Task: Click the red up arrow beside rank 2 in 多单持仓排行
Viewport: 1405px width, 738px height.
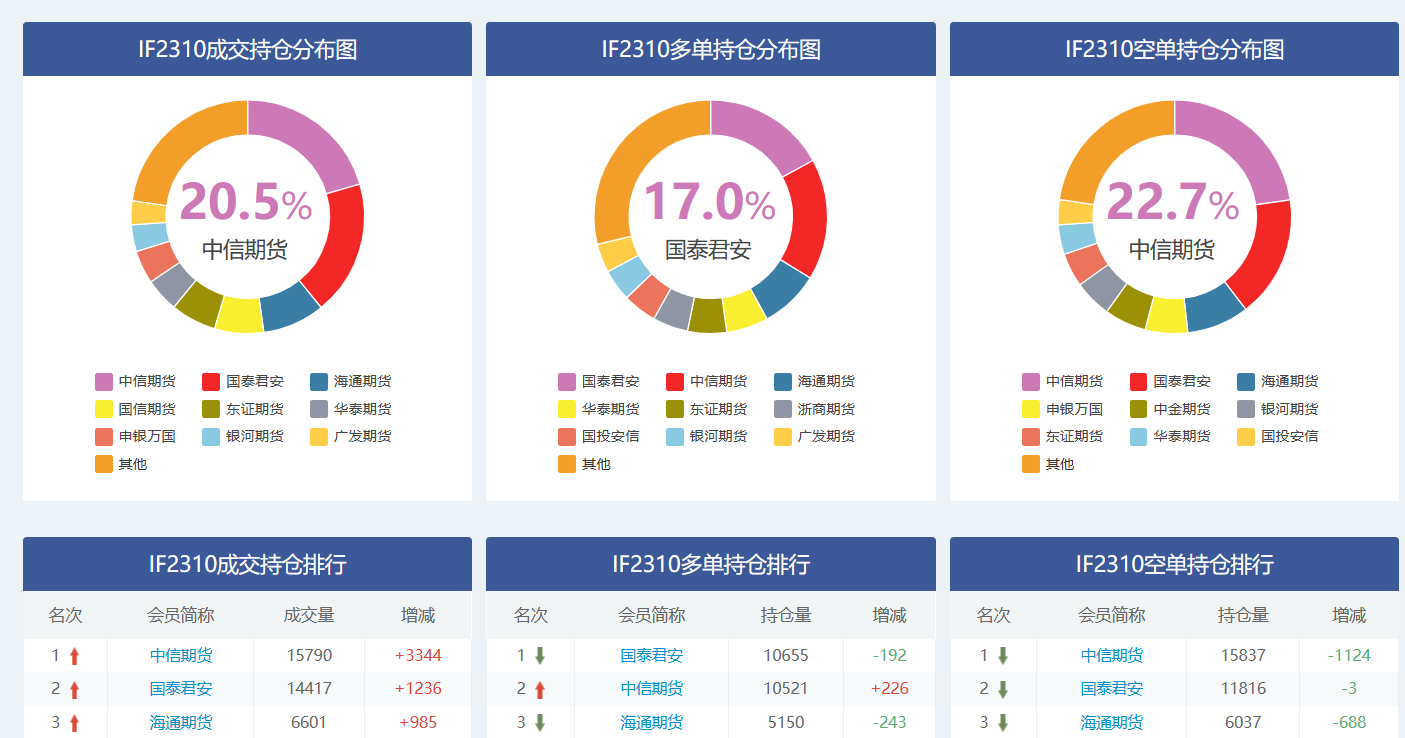Action: pos(540,689)
